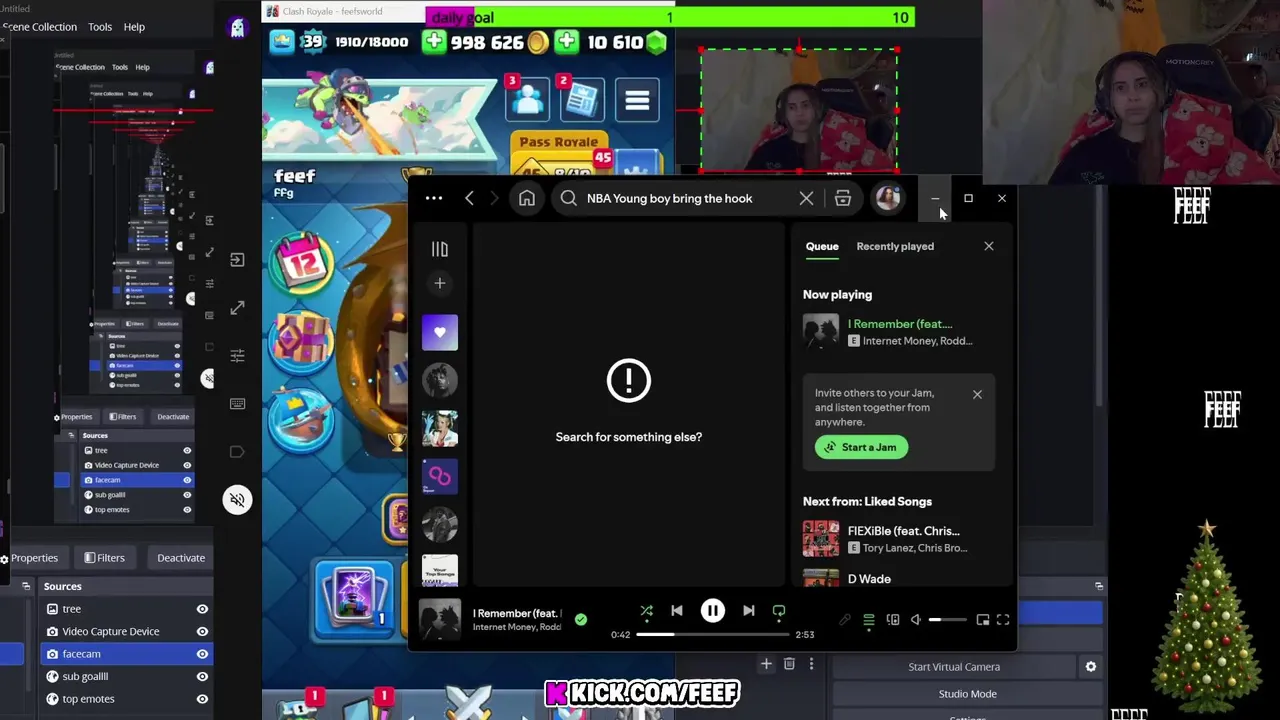The width and height of the screenshot is (1280, 720).
Task: Open the Spotify profile avatar menu
Action: point(888,198)
